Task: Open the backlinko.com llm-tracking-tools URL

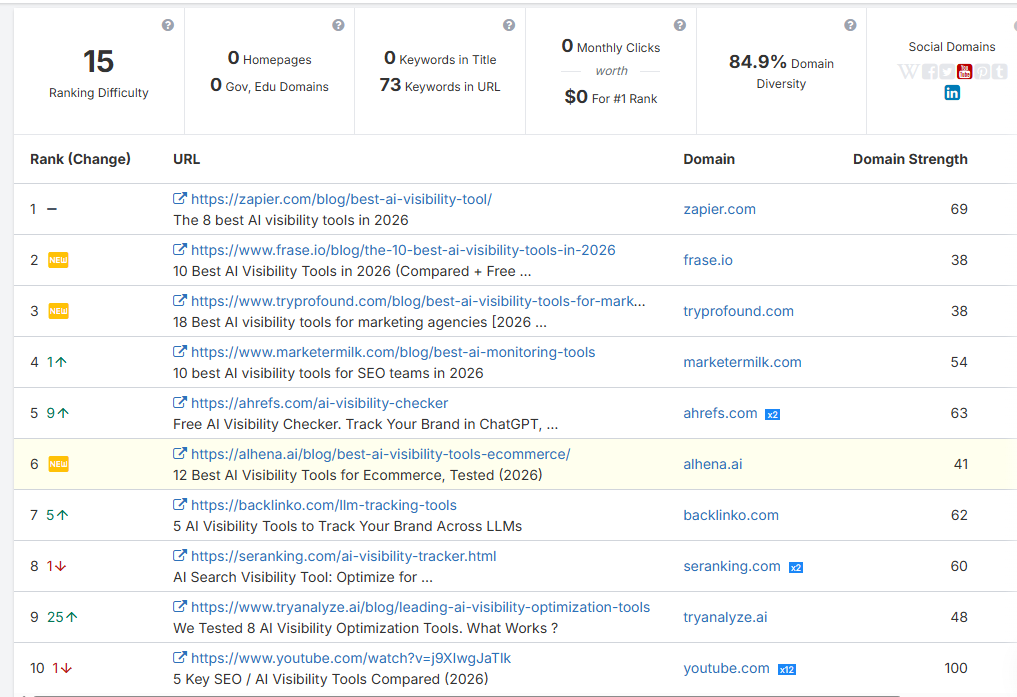Action: [324, 505]
